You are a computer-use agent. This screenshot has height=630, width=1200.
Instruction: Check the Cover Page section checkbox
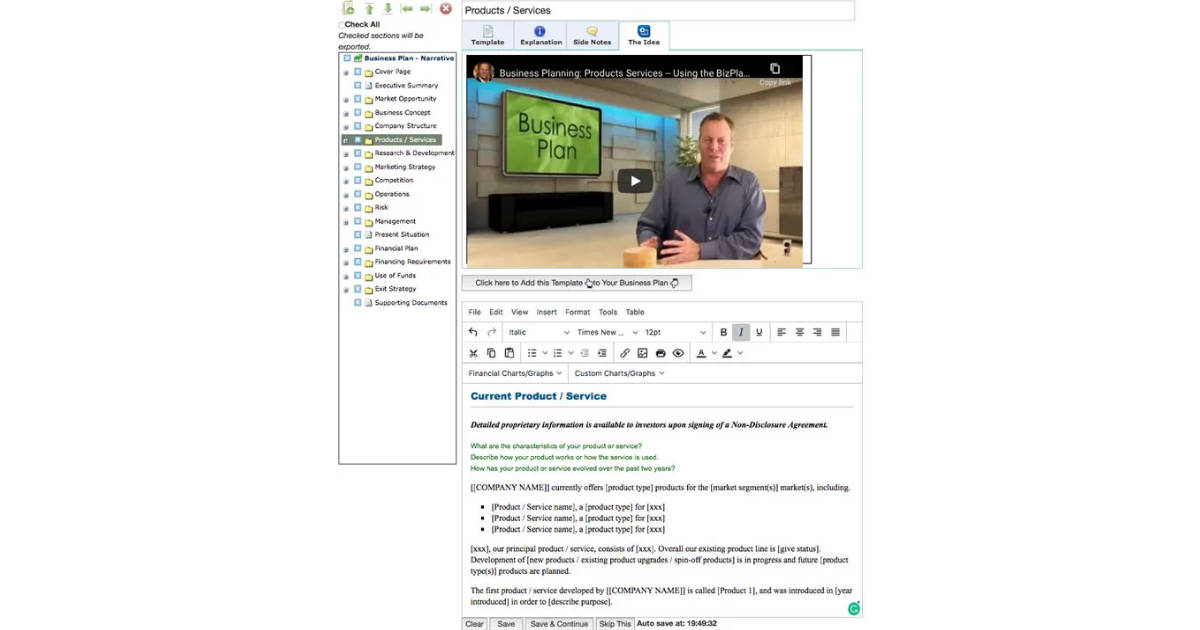pyautogui.click(x=358, y=72)
